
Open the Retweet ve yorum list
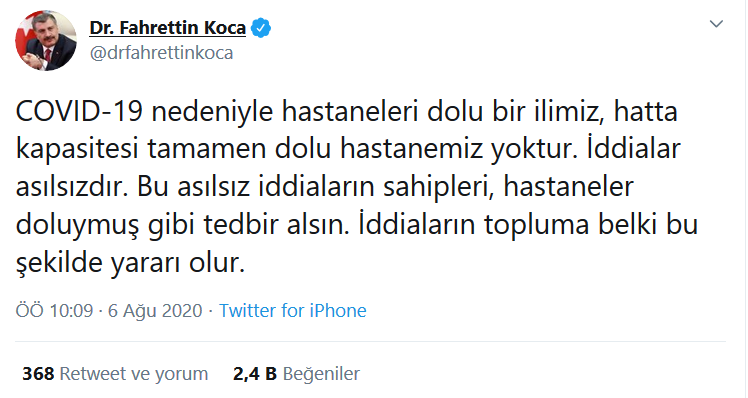tap(134, 374)
